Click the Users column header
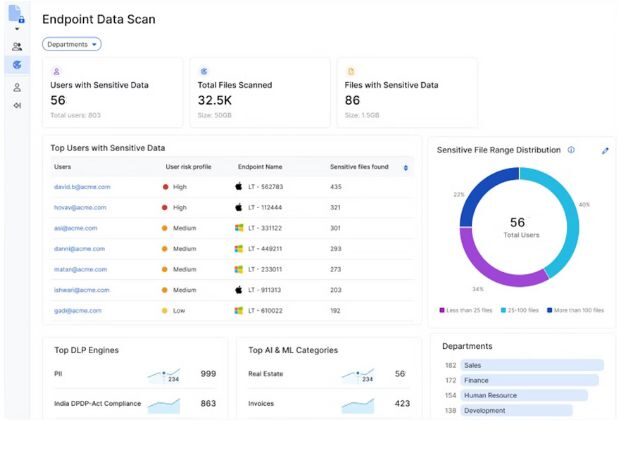This screenshot has width=626, height=449. click(x=62, y=167)
